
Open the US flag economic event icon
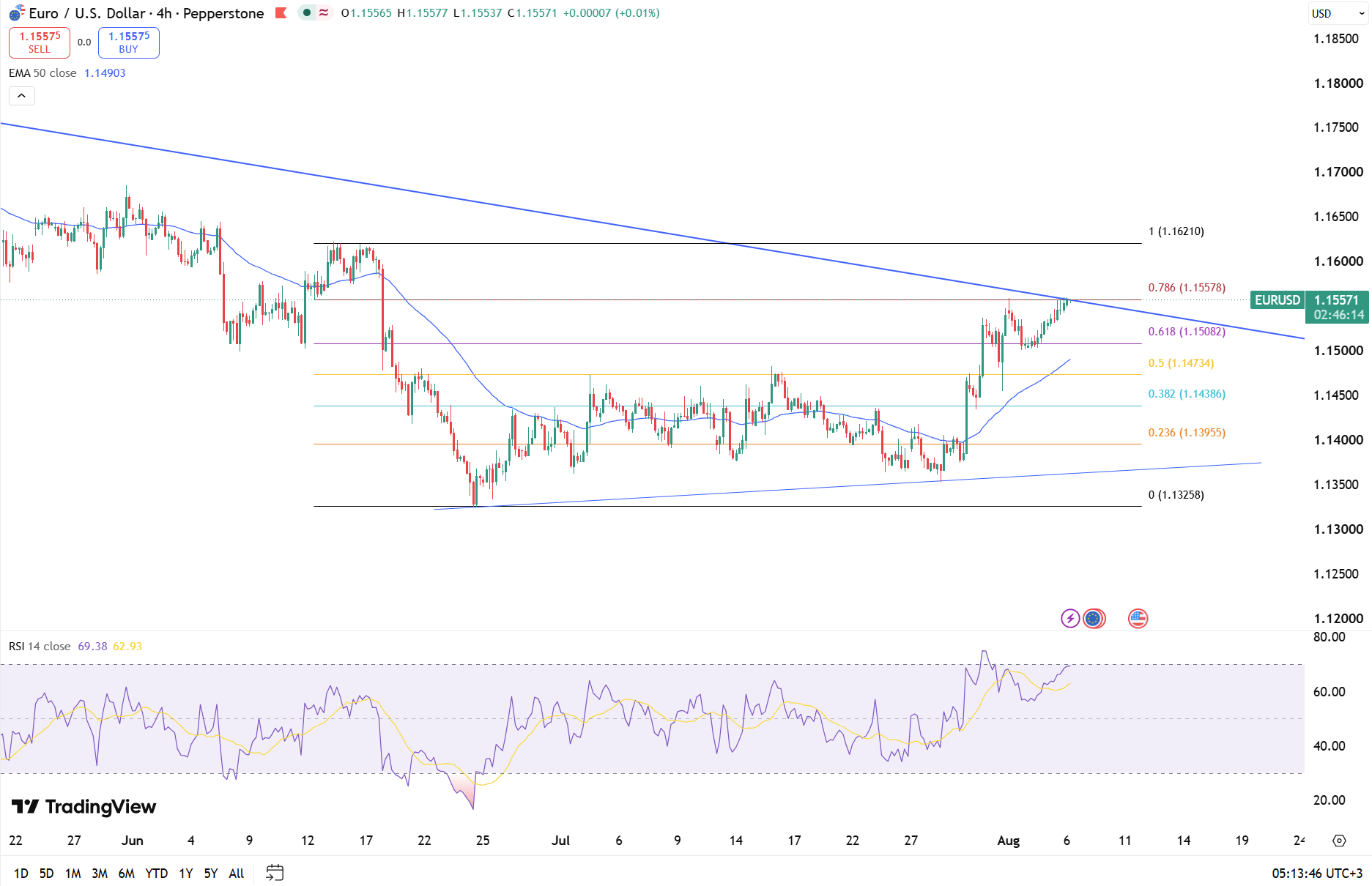1138,619
